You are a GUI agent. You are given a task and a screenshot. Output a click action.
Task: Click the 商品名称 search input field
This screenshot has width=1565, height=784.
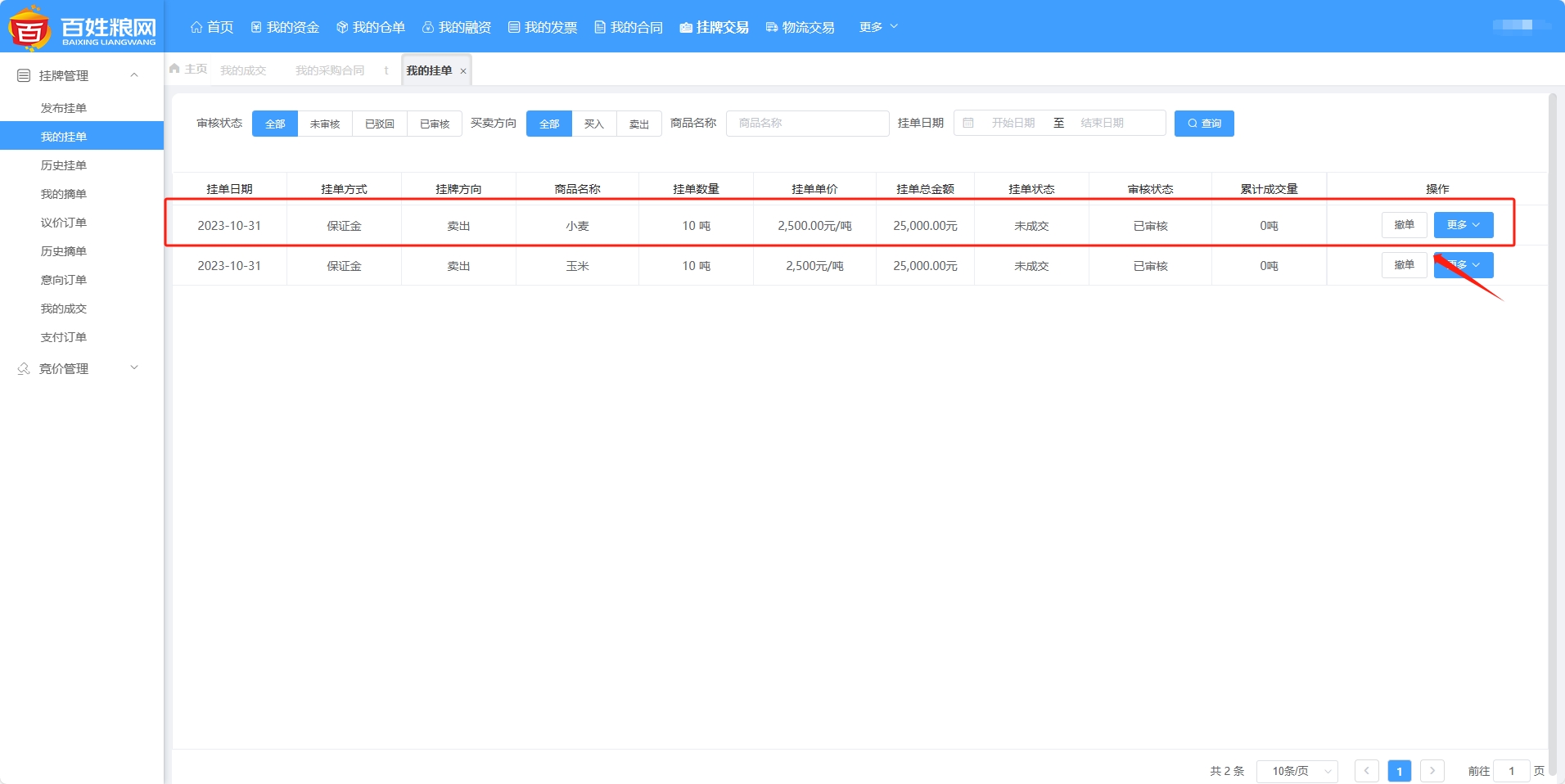(x=807, y=123)
